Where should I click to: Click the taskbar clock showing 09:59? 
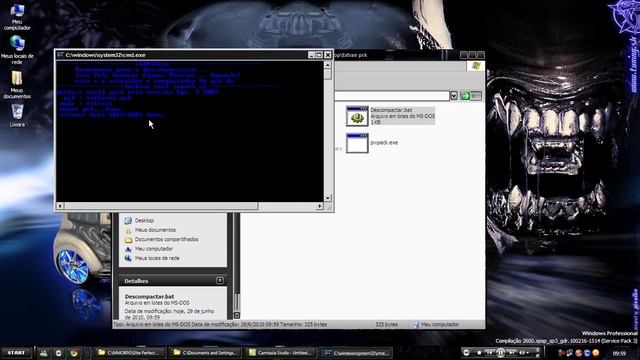619,353
